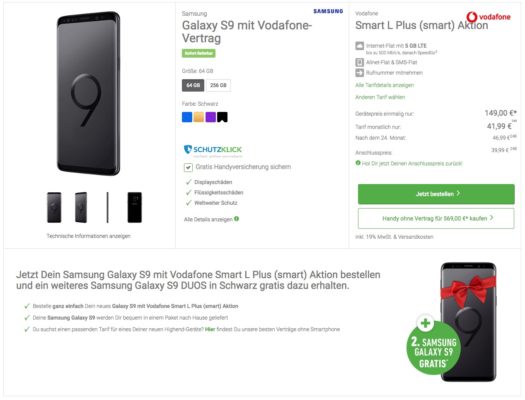
Task: Toggle the Gratis Handyversicherung sichern checkbox
Action: pyautogui.click(x=188, y=167)
